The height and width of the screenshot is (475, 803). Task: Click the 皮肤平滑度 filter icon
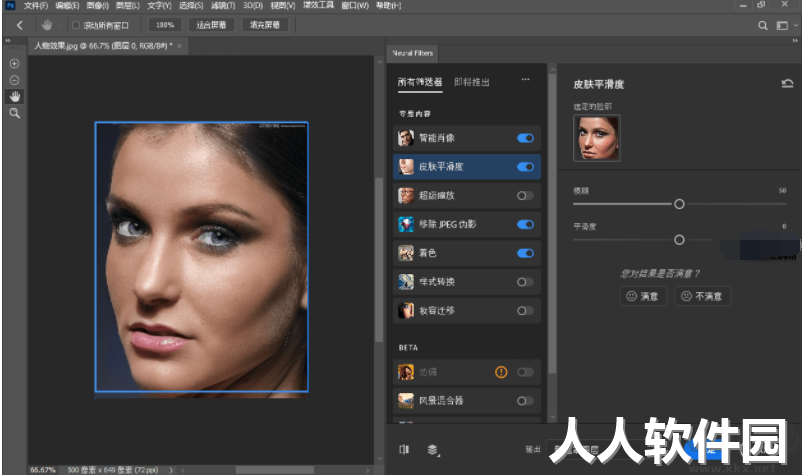pyautogui.click(x=406, y=166)
